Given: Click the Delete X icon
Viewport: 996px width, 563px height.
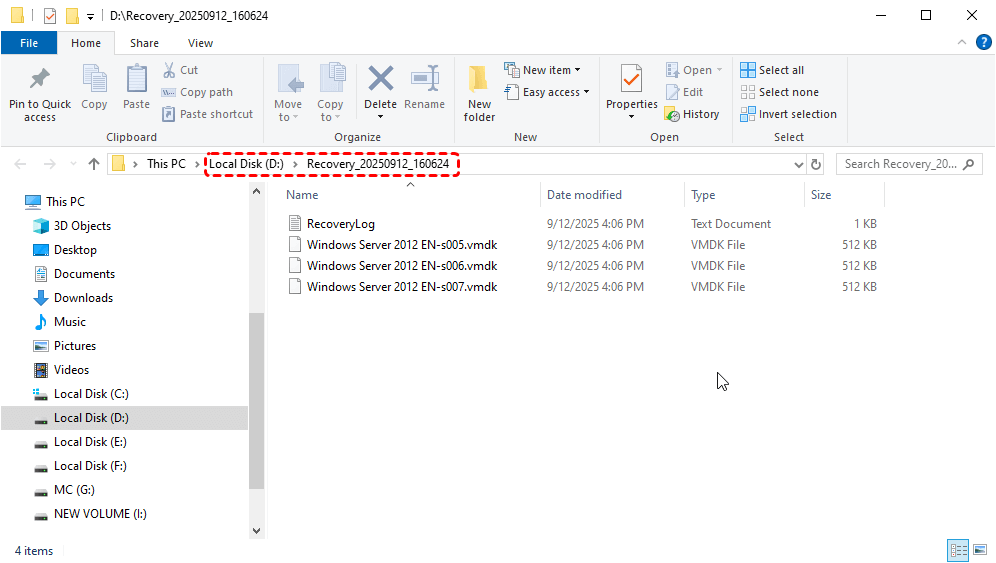Looking at the screenshot, I should (x=380, y=79).
